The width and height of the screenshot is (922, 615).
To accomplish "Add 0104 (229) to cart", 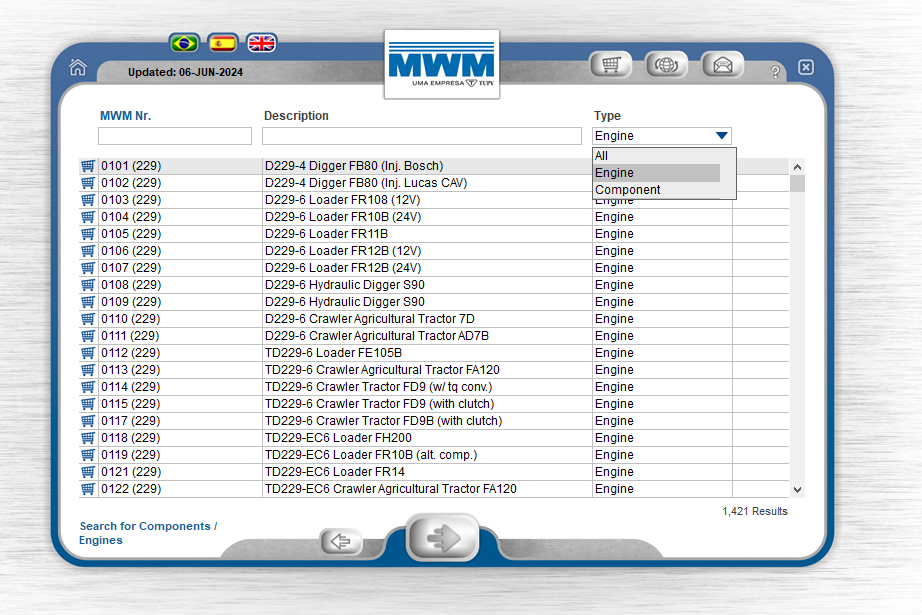I will (x=88, y=217).
